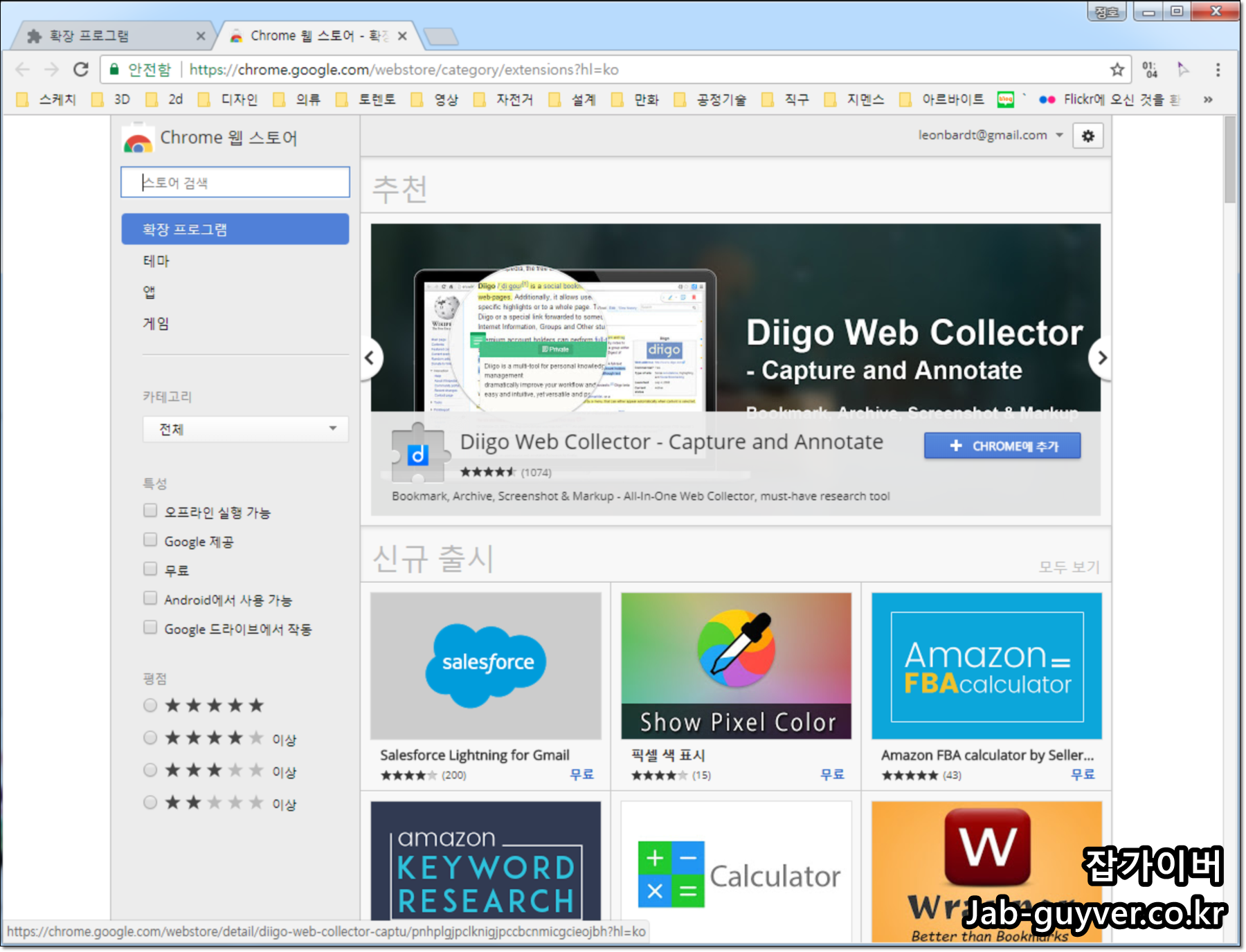1246x952 pixels.
Task: Show previous featured slide with left arrow
Action: coord(370,358)
